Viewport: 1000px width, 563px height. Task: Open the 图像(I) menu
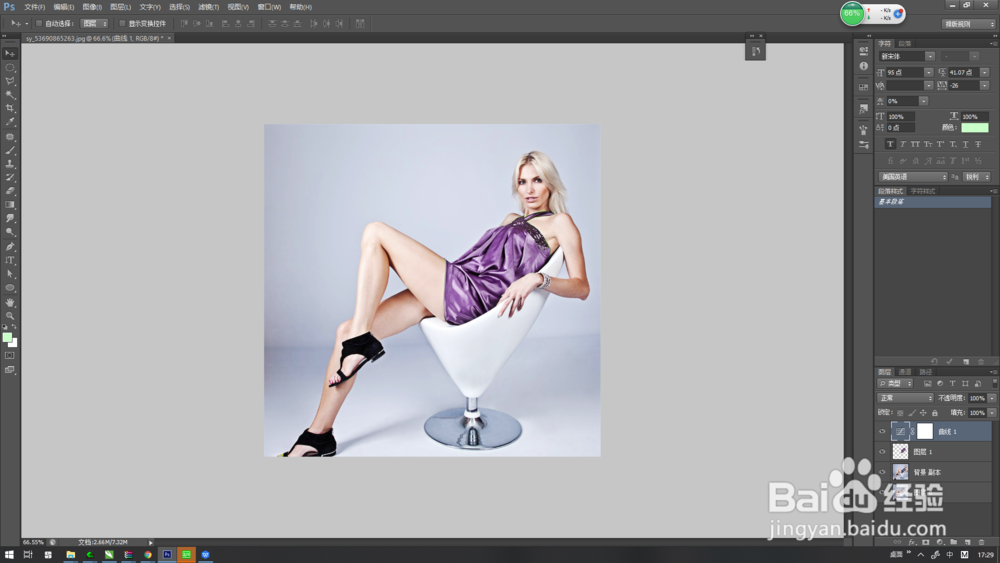coord(92,7)
